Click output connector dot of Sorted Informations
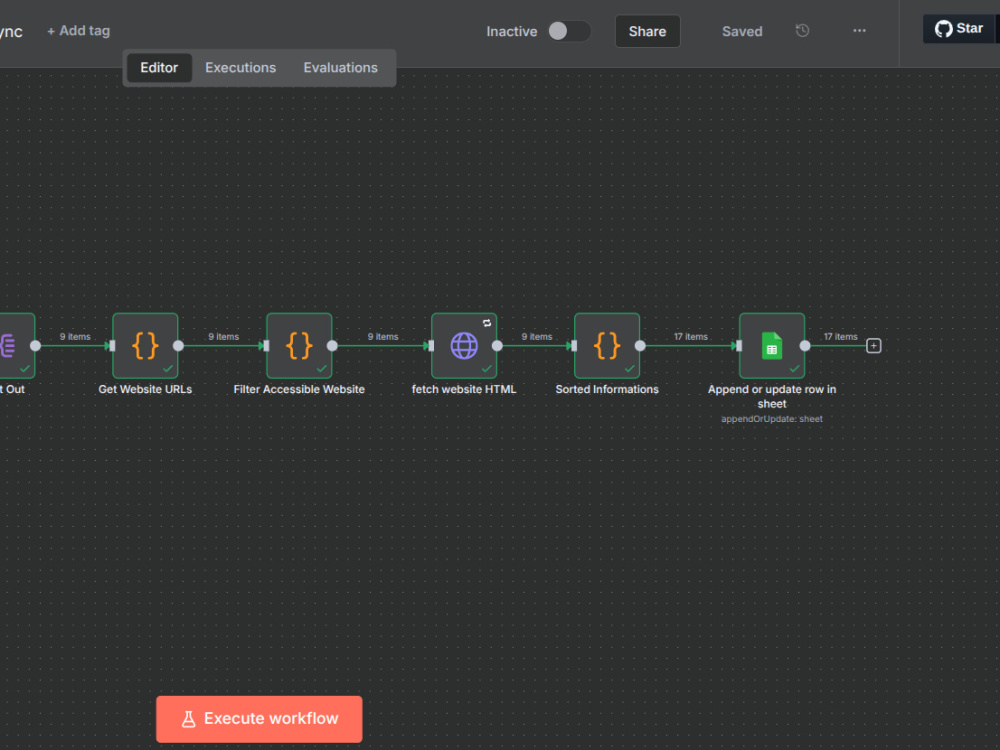Viewport: 1000px width, 750px height. [x=640, y=346]
